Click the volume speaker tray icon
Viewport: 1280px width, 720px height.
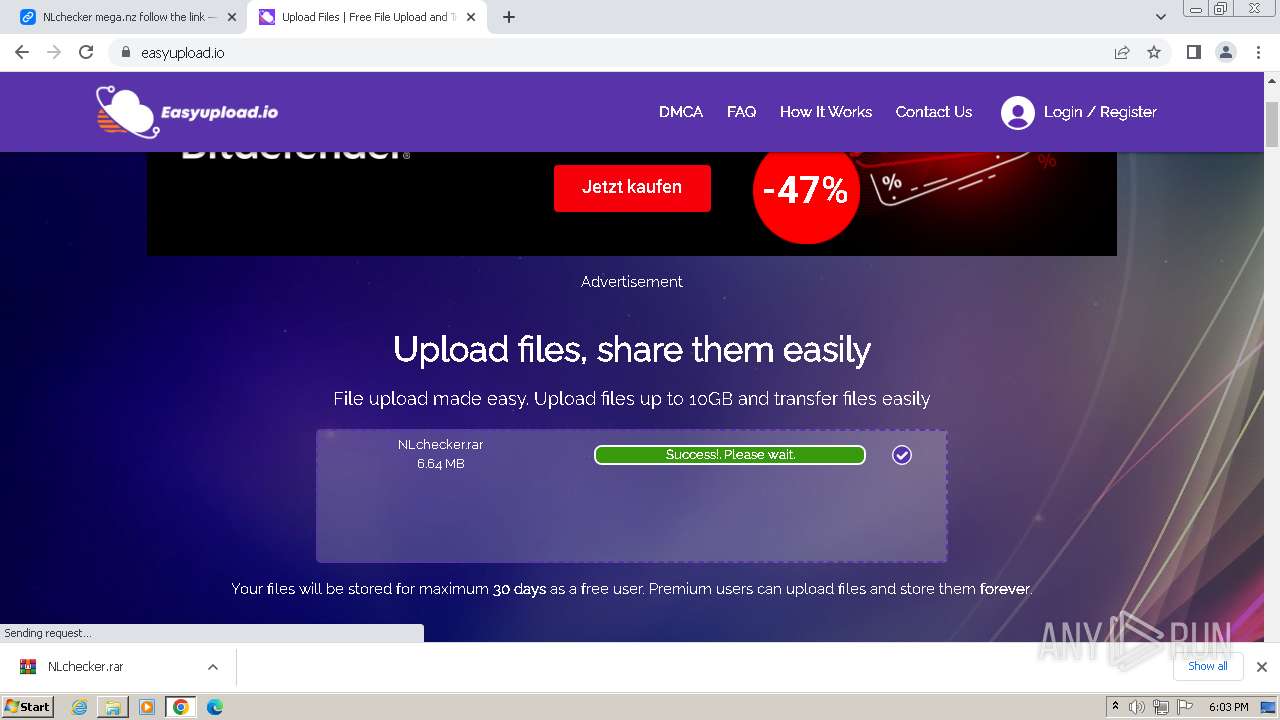point(1137,707)
